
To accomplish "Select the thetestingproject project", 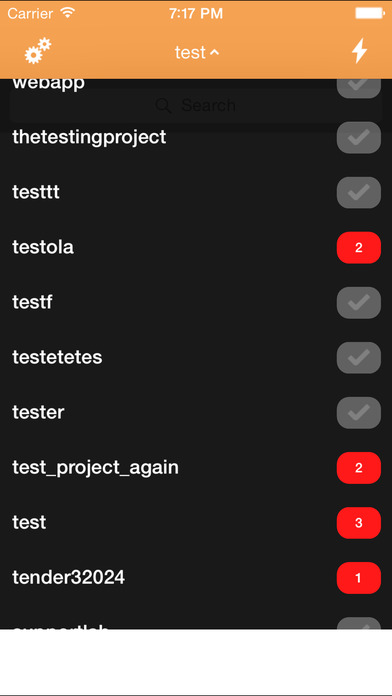I will pyautogui.click(x=196, y=137).
